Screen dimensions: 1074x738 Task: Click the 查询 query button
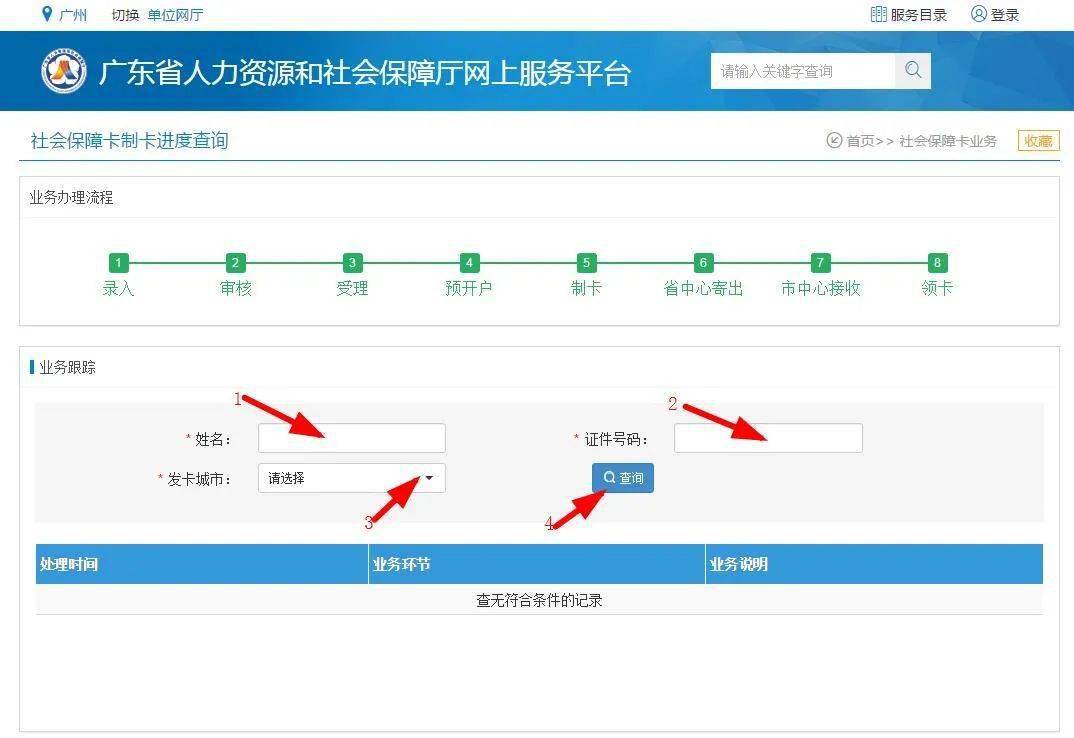(623, 478)
